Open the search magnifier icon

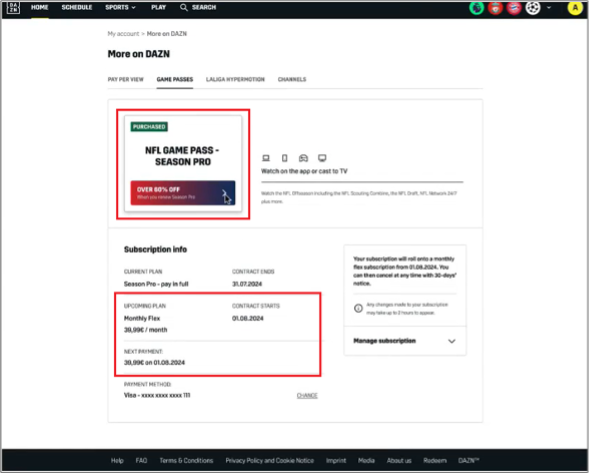click(x=184, y=8)
